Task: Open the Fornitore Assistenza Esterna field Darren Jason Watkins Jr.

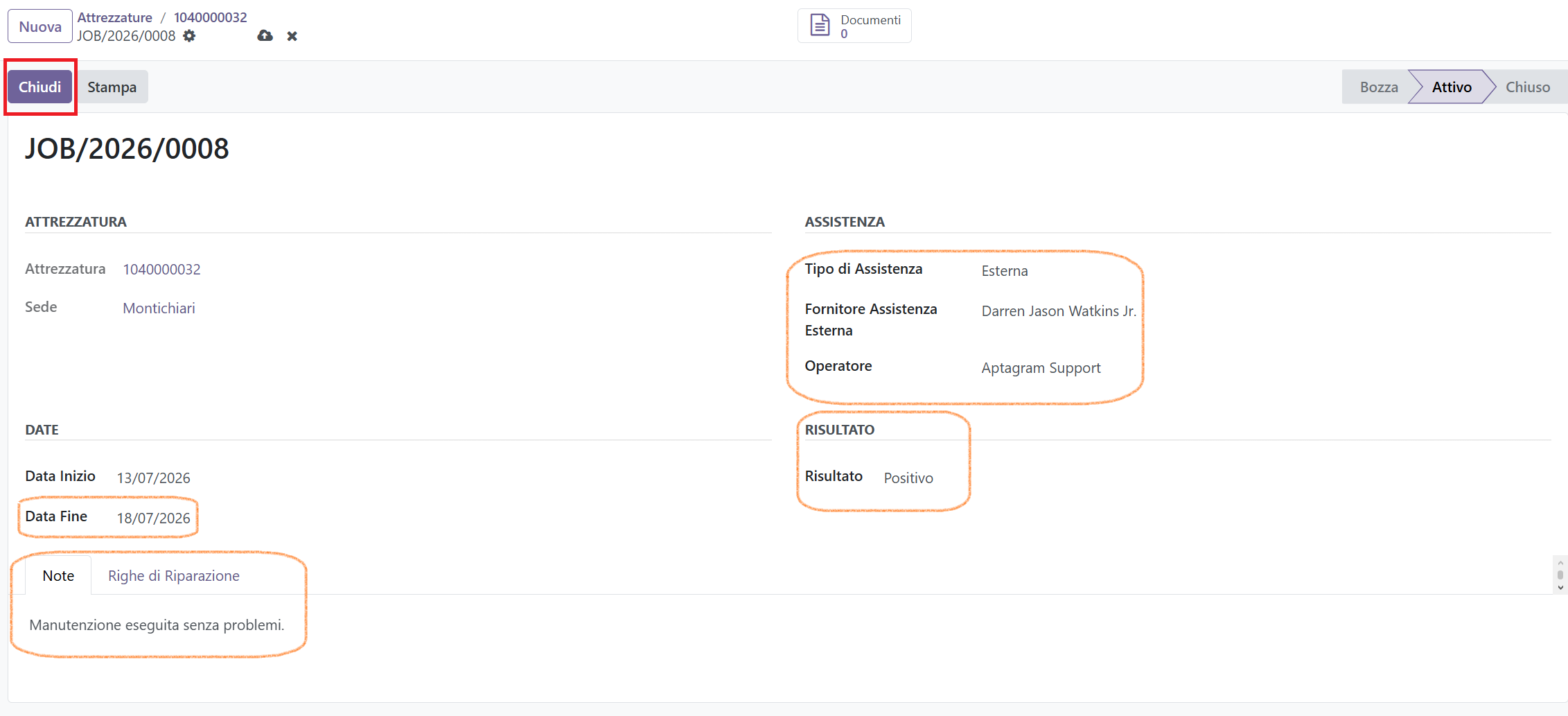Action: coord(1059,311)
